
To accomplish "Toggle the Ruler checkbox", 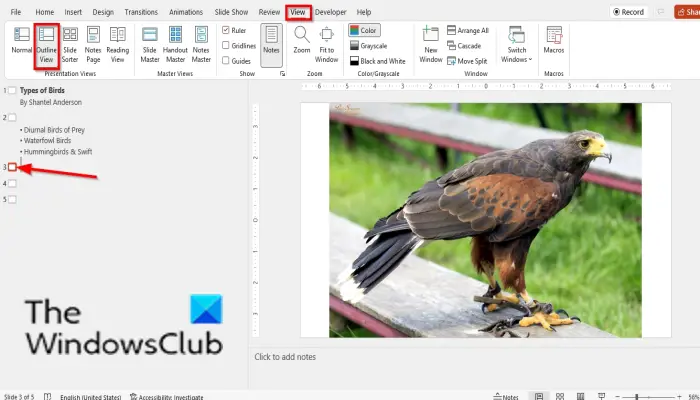I will (x=234, y=30).
